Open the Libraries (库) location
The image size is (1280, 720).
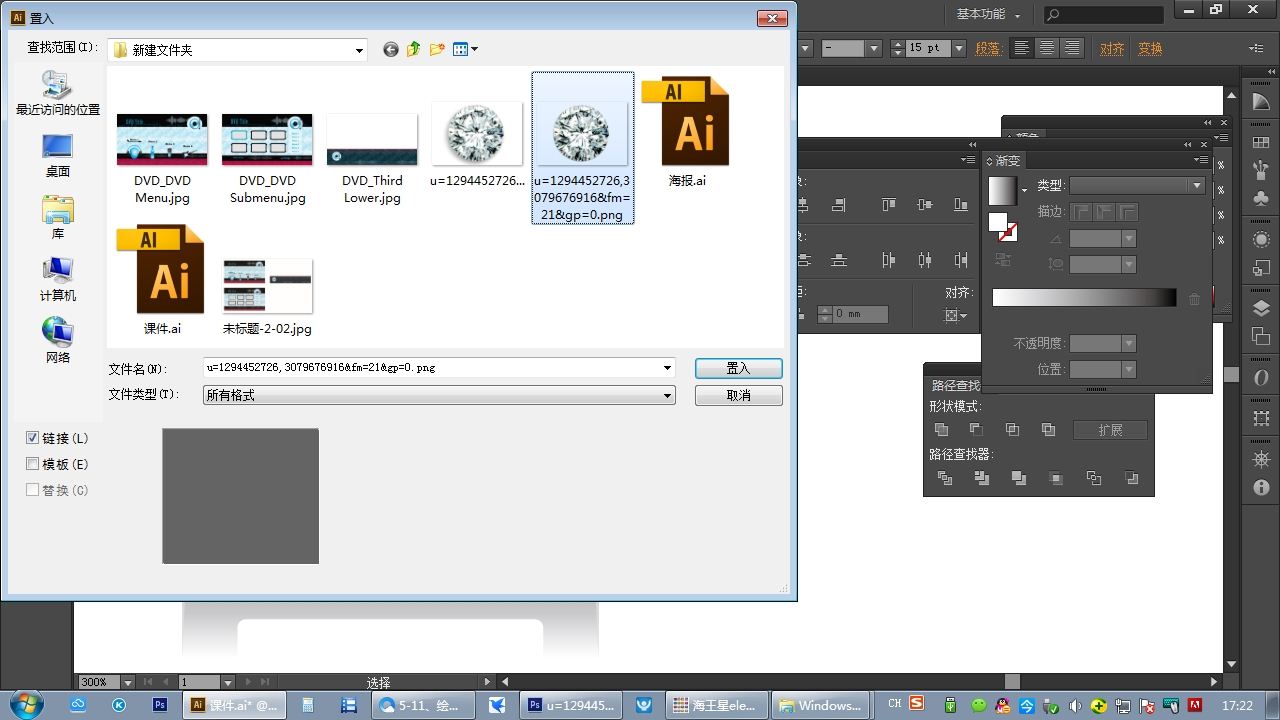(x=58, y=217)
